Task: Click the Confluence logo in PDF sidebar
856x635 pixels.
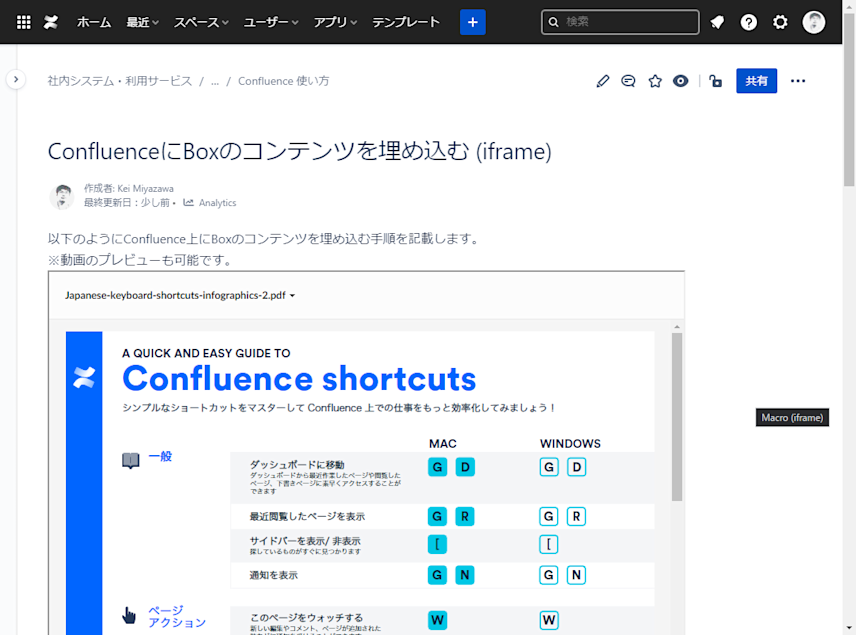Action: 84,378
